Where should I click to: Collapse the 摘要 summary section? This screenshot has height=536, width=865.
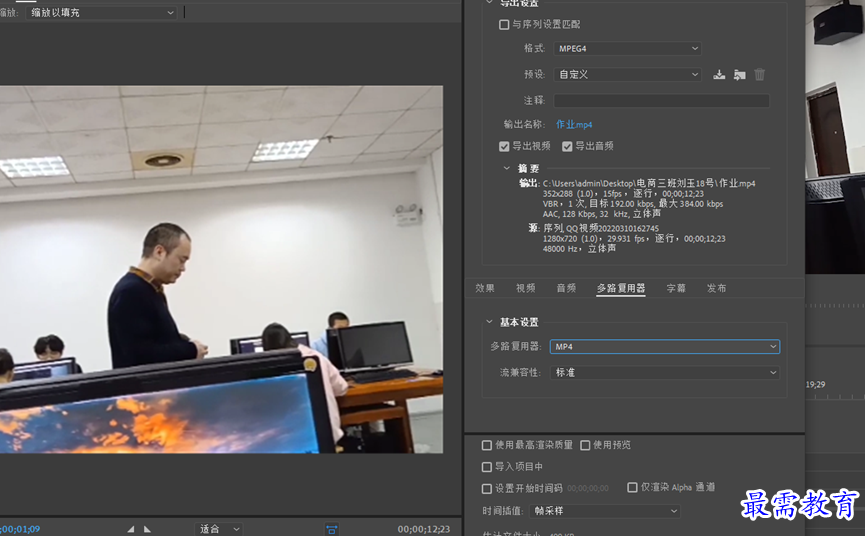pos(506,168)
